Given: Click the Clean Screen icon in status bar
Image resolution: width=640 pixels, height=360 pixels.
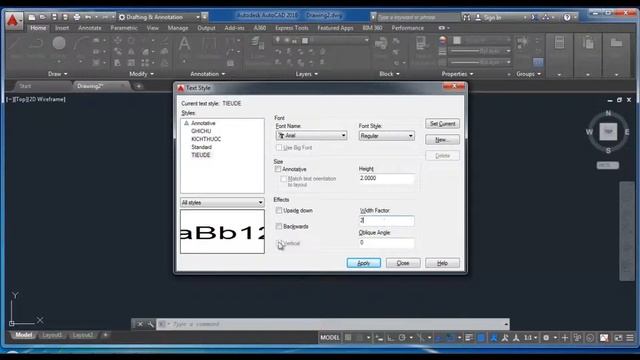Looking at the screenshot, I should pyautogui.click(x=618, y=338).
